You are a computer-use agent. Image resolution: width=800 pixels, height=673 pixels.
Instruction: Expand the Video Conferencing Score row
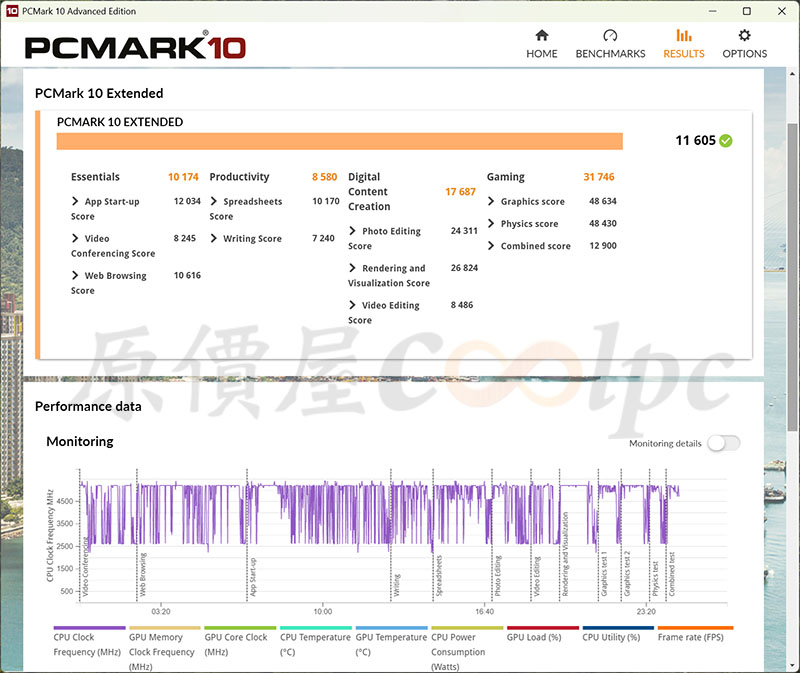coord(75,238)
